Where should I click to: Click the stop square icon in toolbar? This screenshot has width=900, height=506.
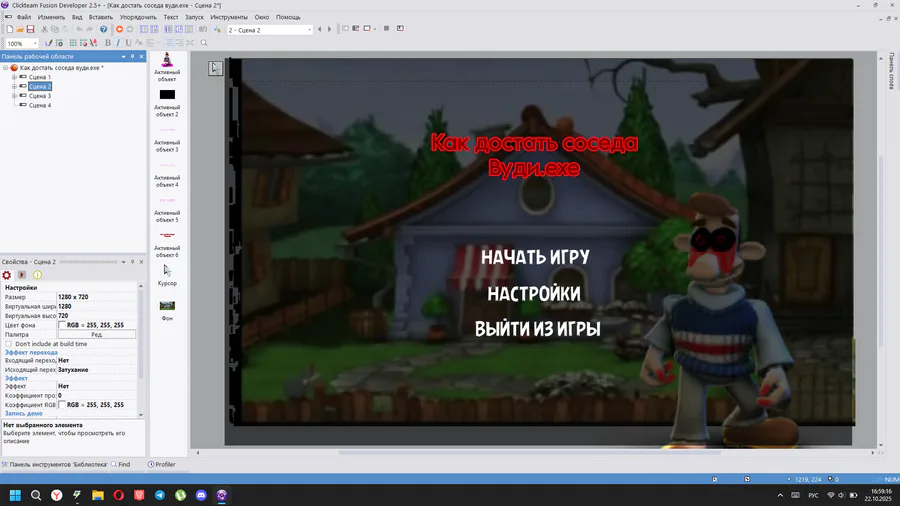[386, 29]
